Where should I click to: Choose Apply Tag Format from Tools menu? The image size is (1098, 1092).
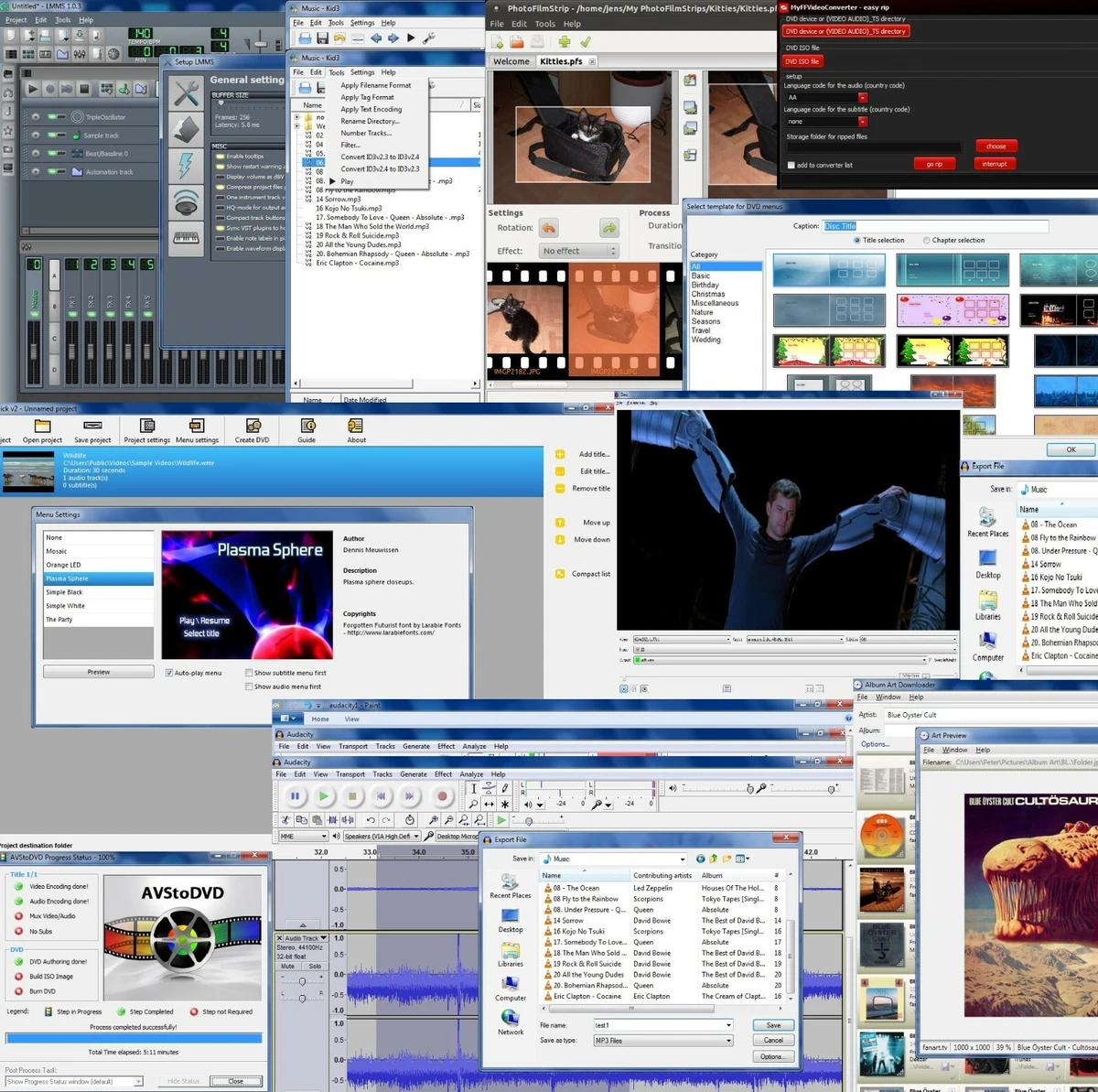[367, 97]
